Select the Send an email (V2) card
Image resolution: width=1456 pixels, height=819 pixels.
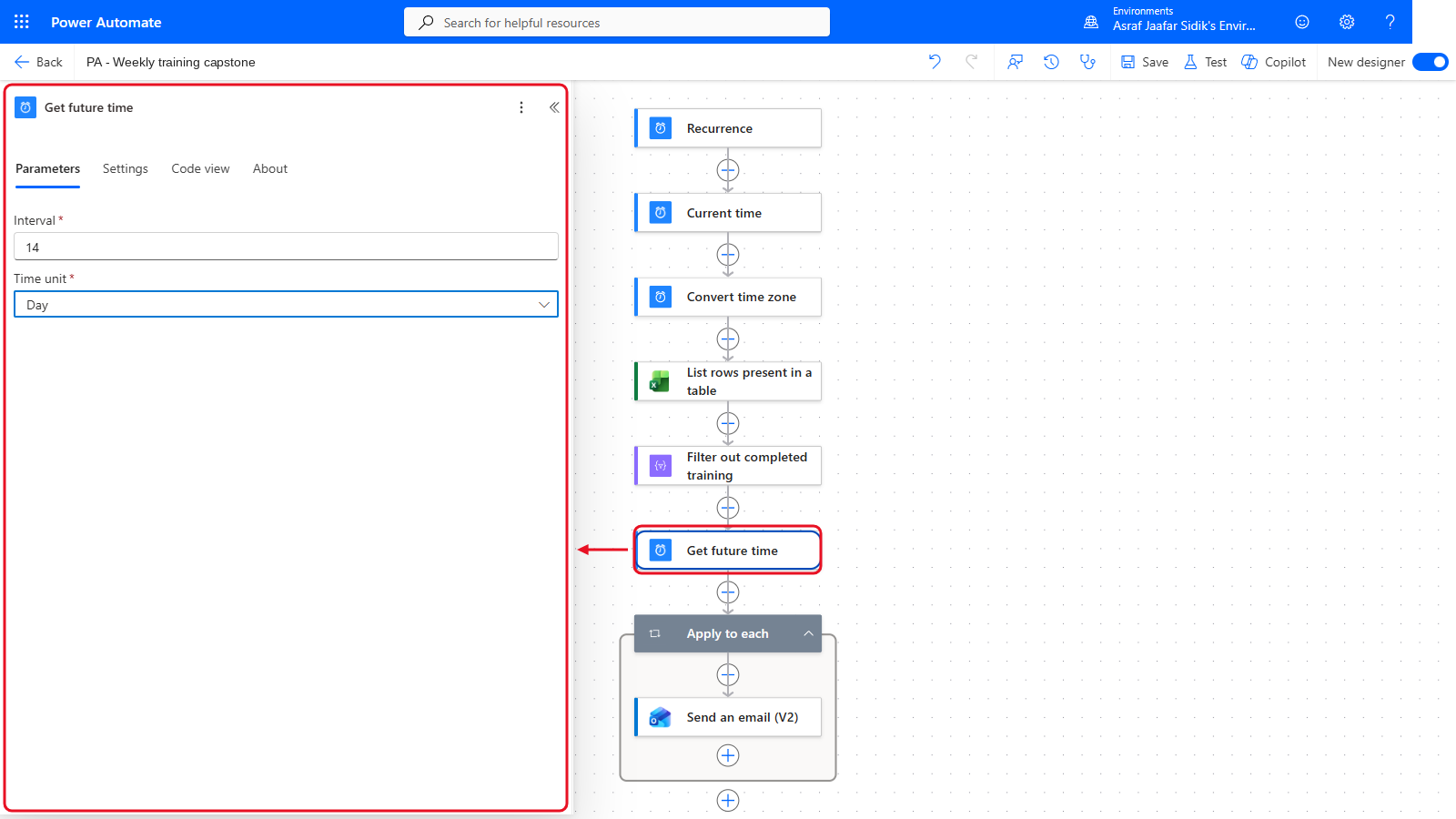point(728,717)
